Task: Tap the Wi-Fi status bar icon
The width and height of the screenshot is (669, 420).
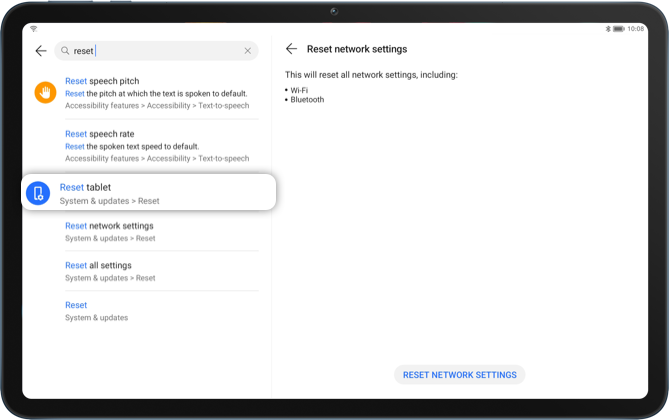Action: click(x=33, y=29)
